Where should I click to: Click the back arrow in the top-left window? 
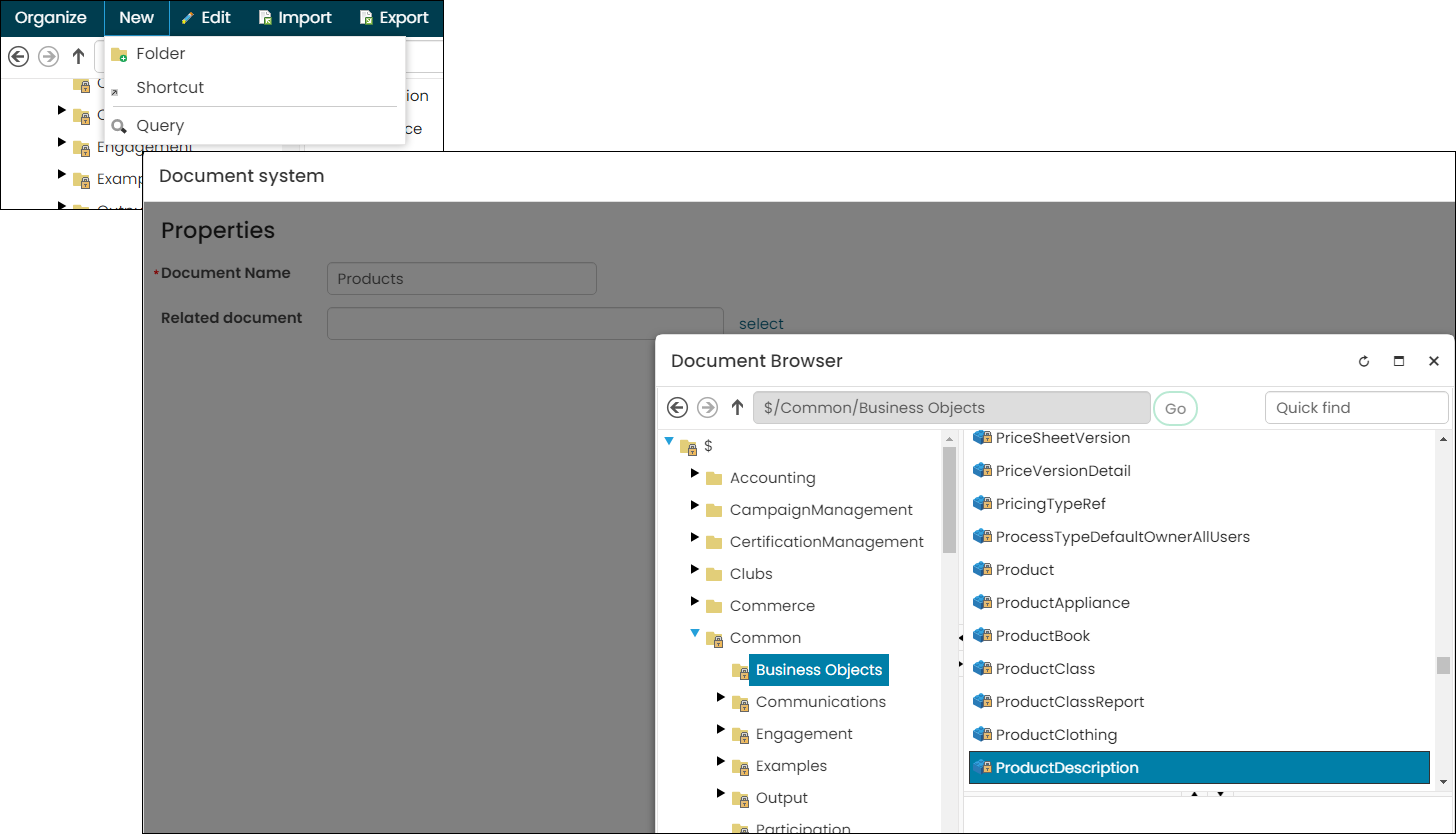tap(18, 57)
